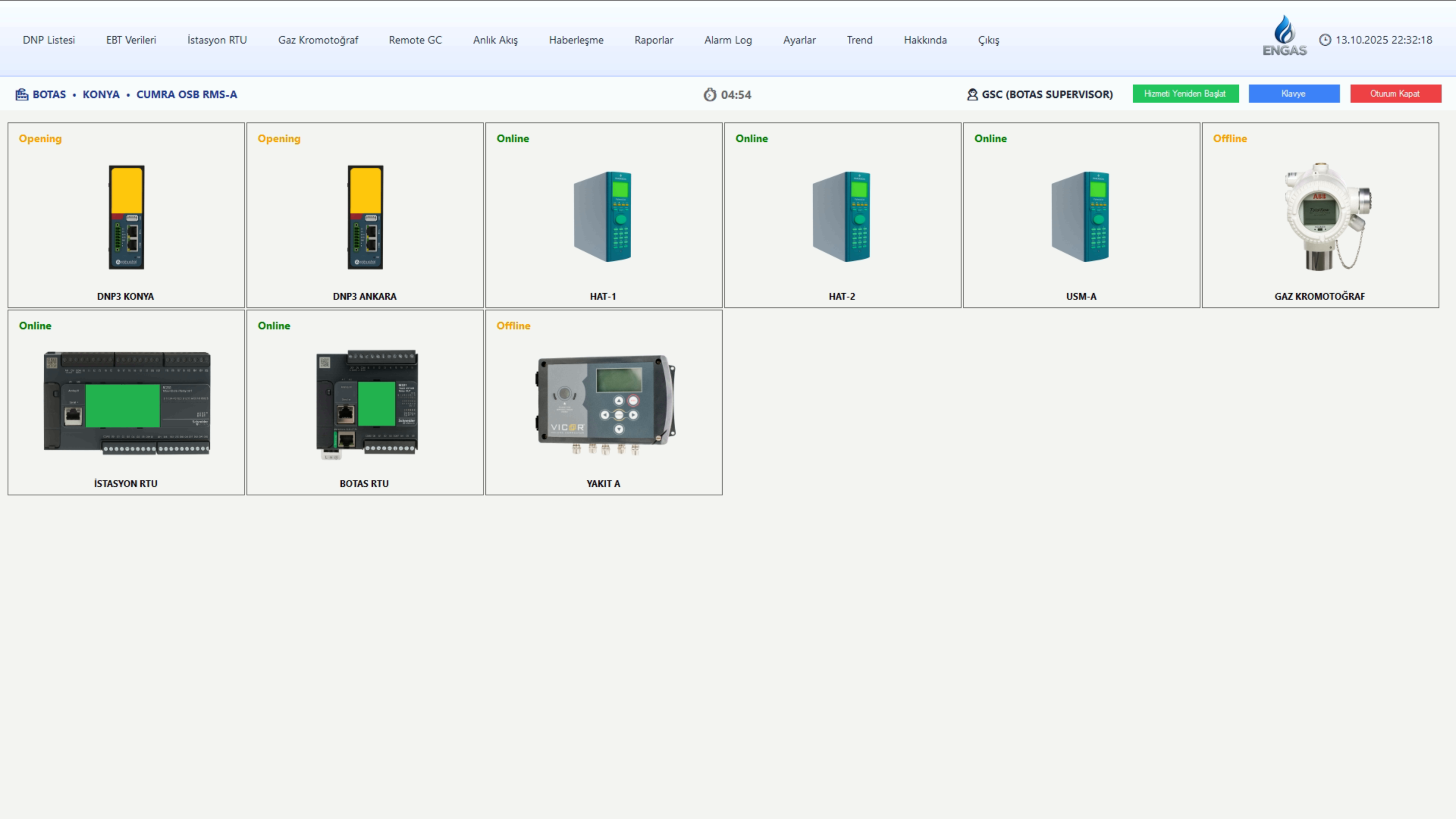Open the DNP Listesi menu

coord(49,40)
